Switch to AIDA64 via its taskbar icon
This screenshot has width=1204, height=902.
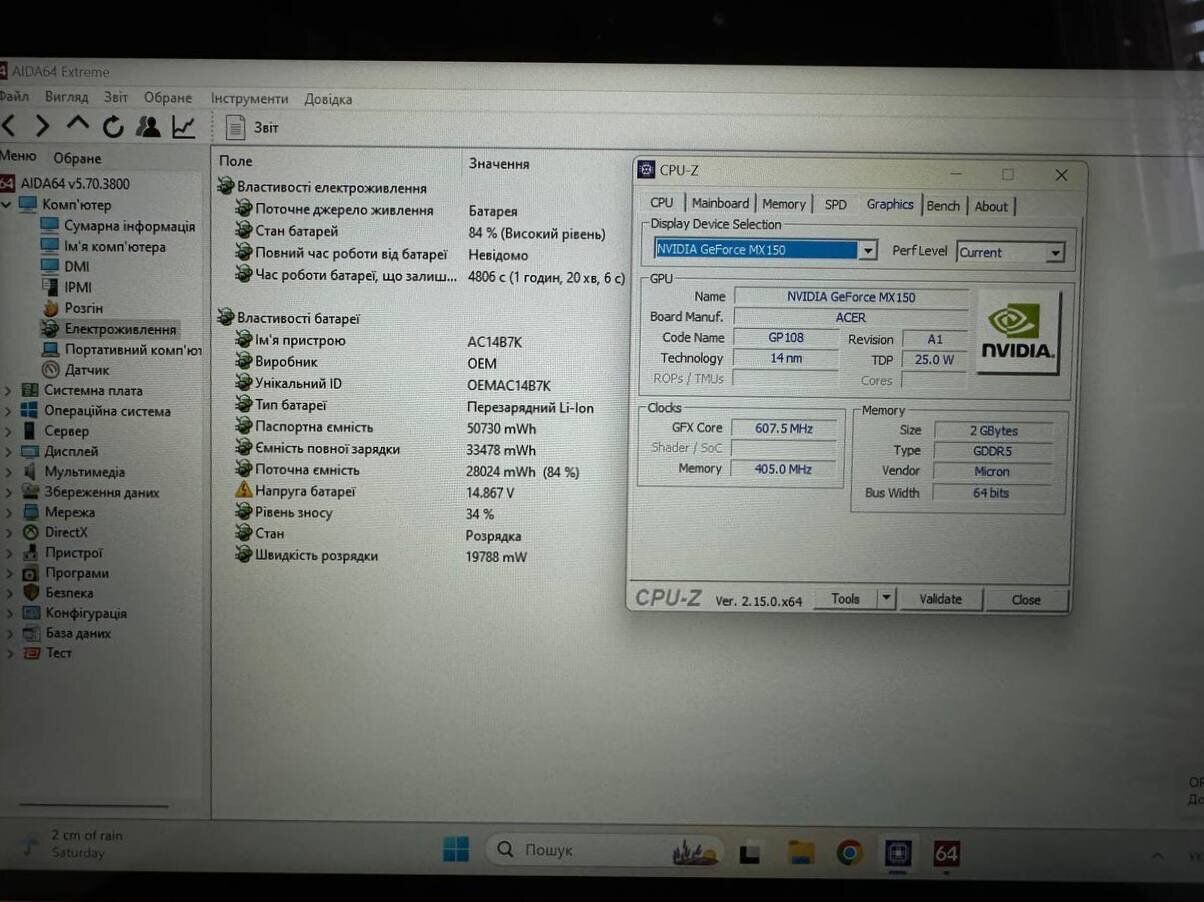point(946,853)
